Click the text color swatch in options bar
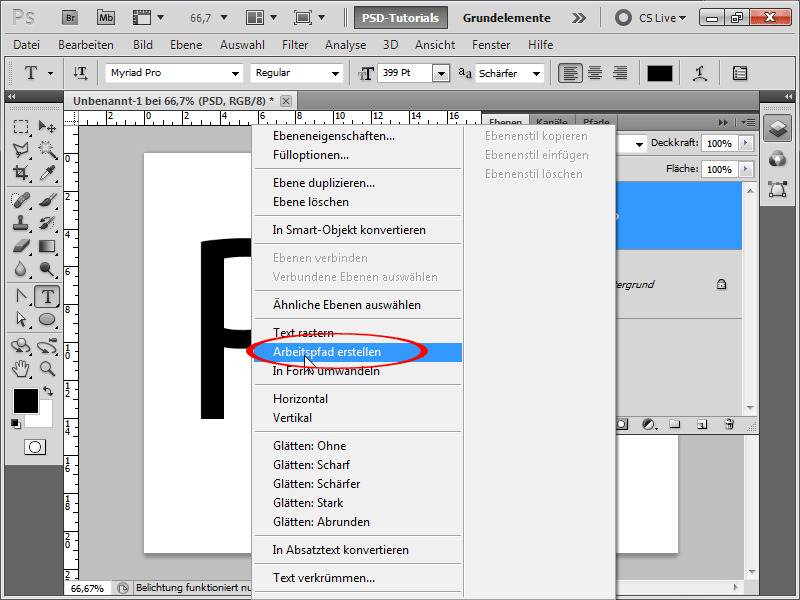Screen dimensions: 800x600 click(660, 73)
